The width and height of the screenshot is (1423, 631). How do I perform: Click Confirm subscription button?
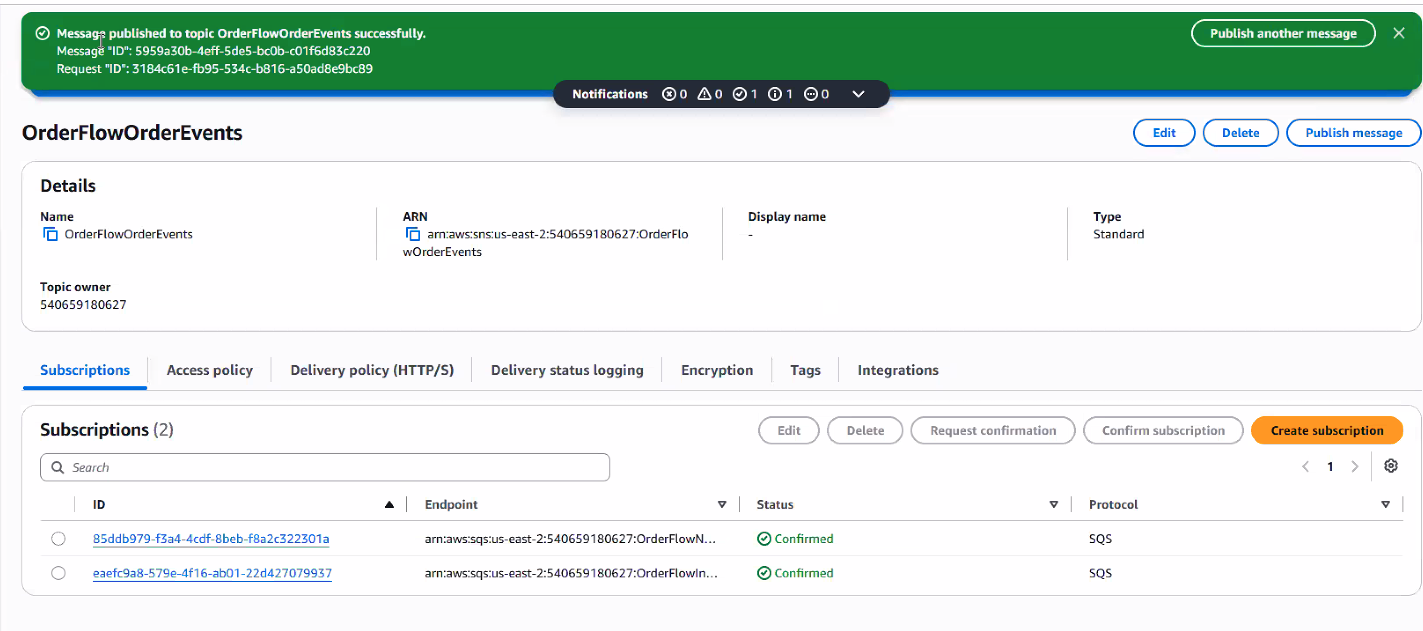click(1163, 431)
